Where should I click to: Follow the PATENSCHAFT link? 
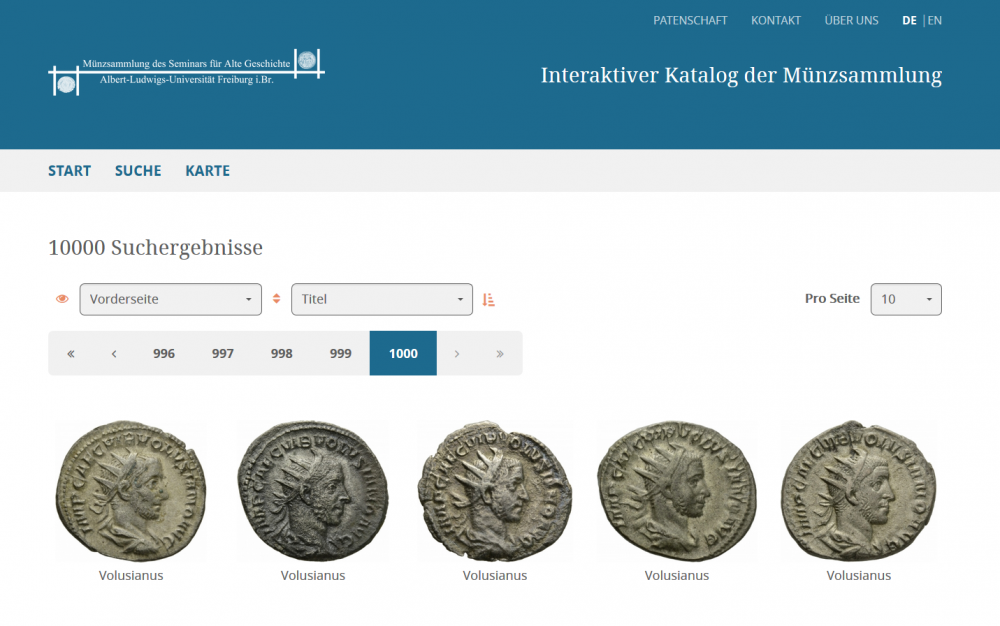690,20
